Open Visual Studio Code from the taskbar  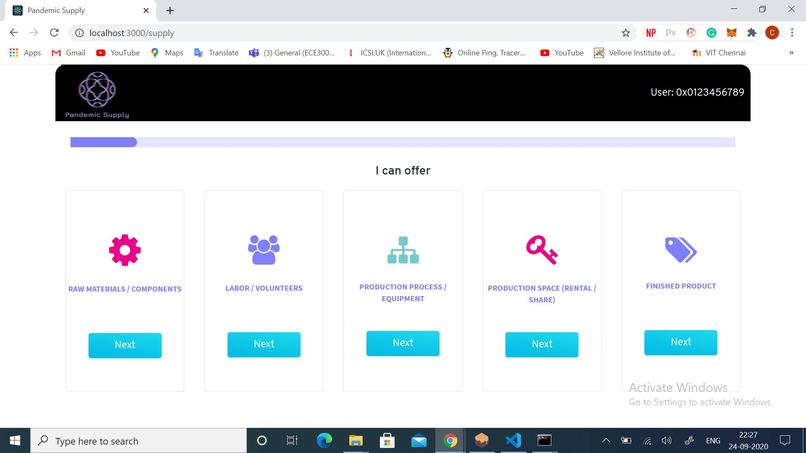click(x=513, y=441)
